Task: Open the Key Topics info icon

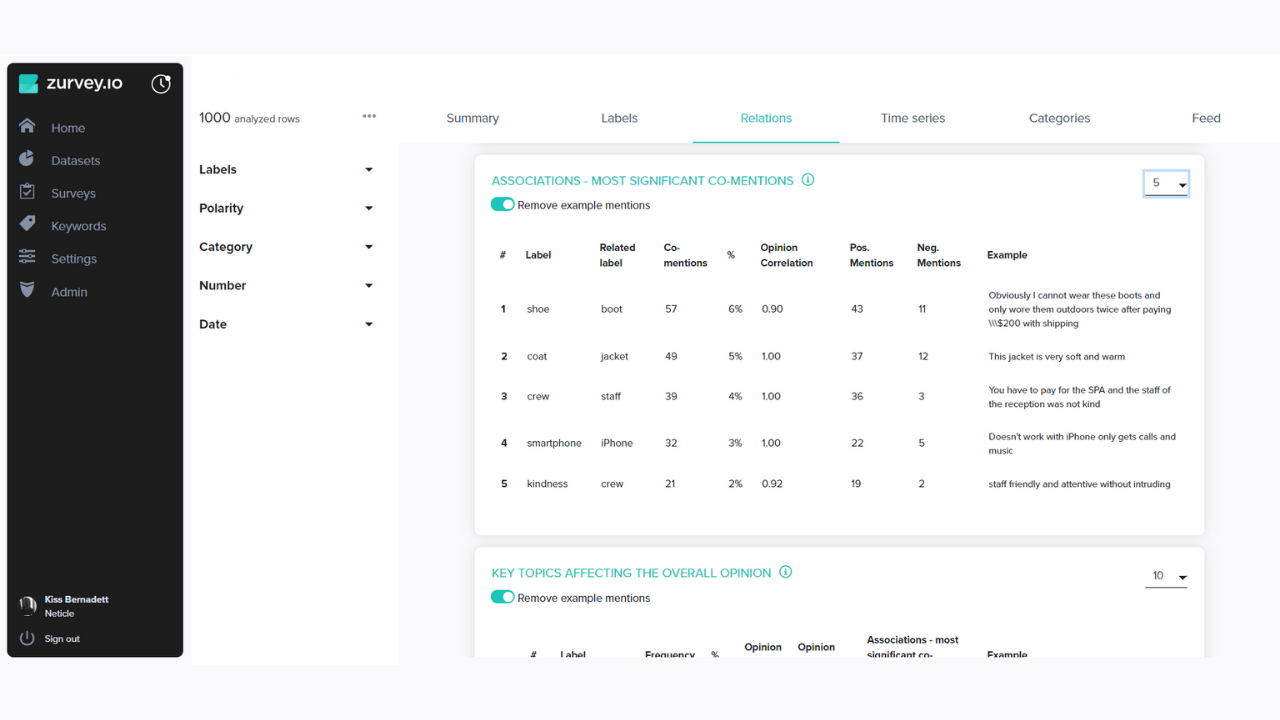Action: 786,572
